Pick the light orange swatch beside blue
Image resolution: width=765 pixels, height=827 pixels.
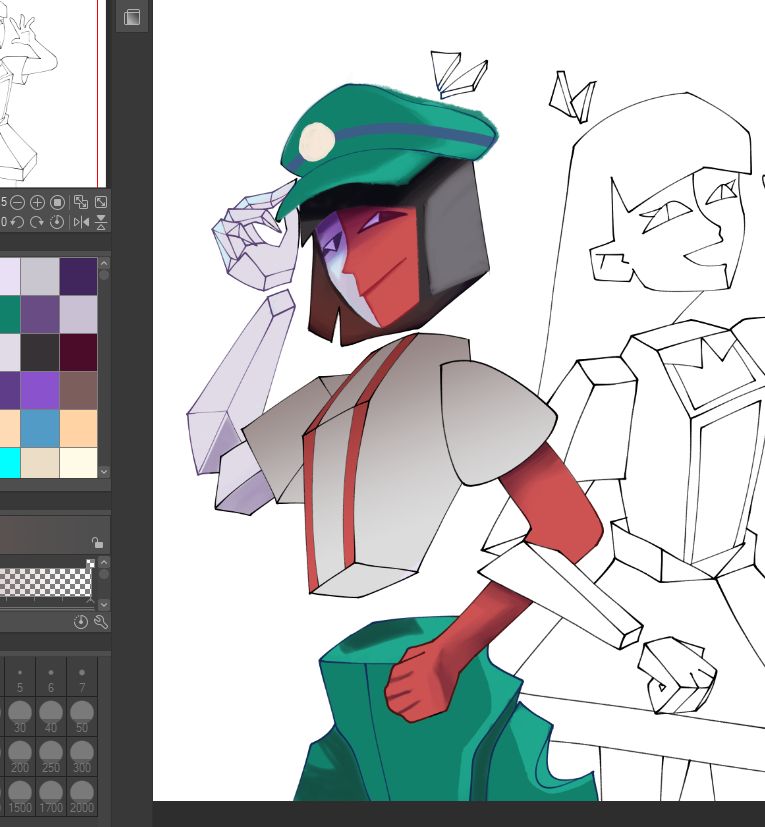click(79, 428)
